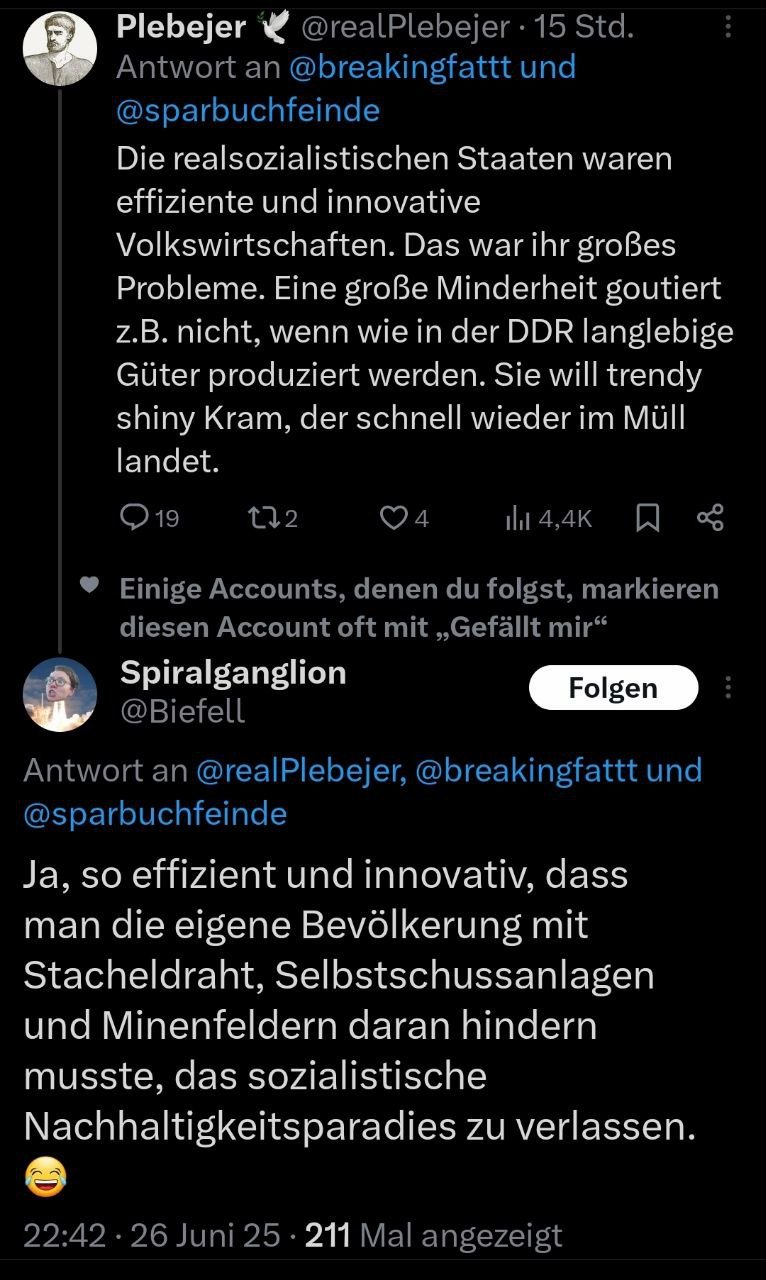This screenshot has width=766, height=1280.
Task: Open the three-dot menu next to the Folgen button
Action: tap(728, 688)
